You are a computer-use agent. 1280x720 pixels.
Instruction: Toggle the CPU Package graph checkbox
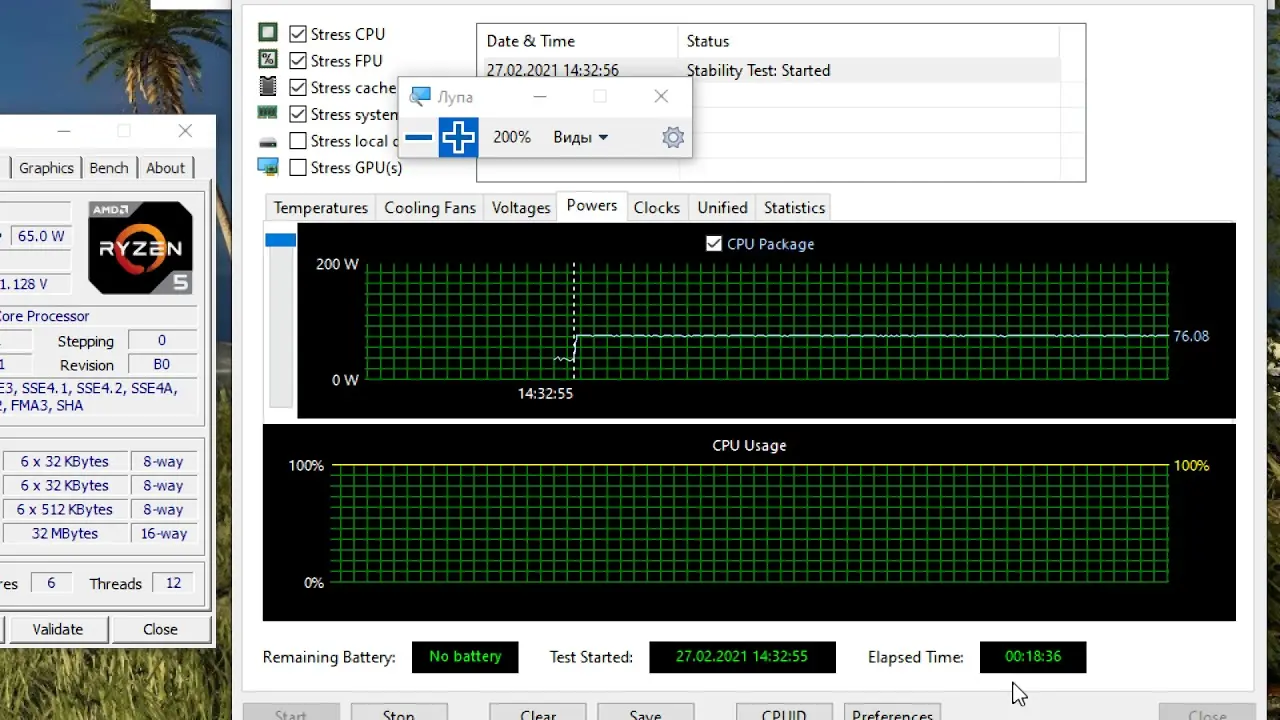pos(714,244)
